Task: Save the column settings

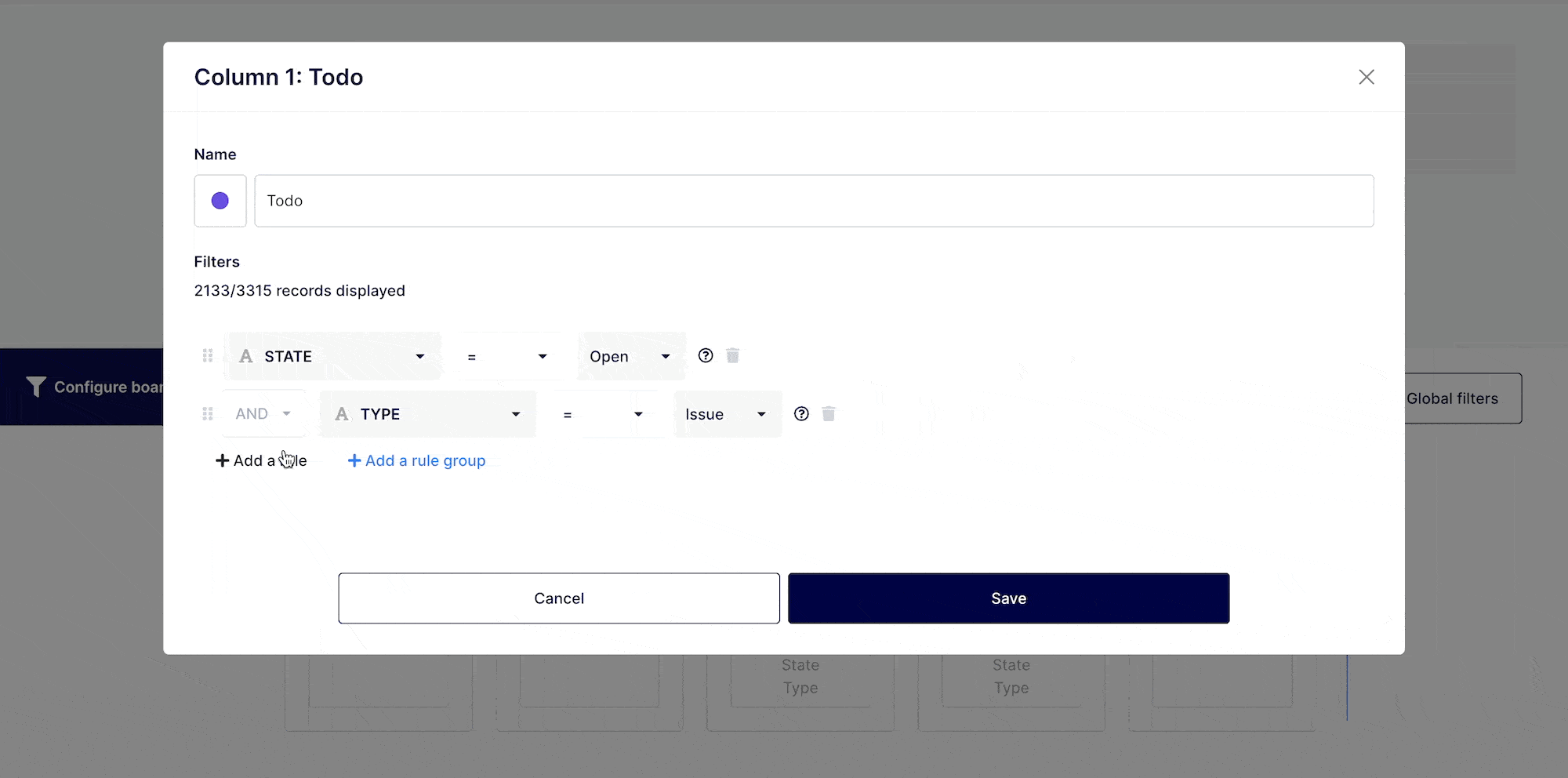Action: (1008, 598)
